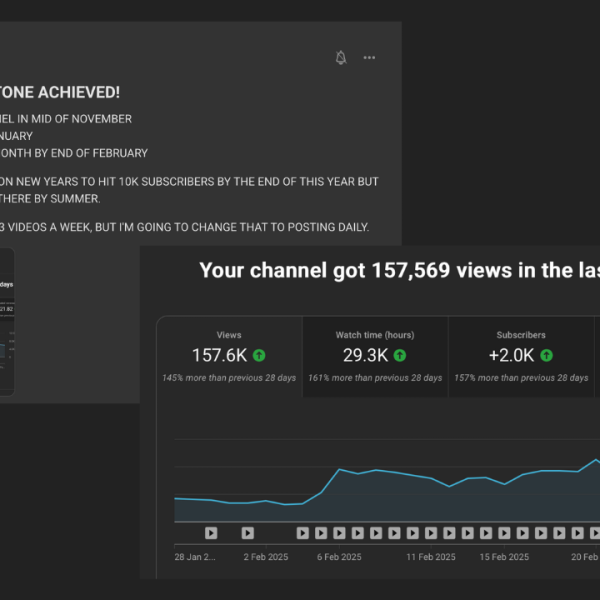The width and height of the screenshot is (600, 600).
Task: Click the "157% more than previous 28 days" text
Action: tap(521, 378)
